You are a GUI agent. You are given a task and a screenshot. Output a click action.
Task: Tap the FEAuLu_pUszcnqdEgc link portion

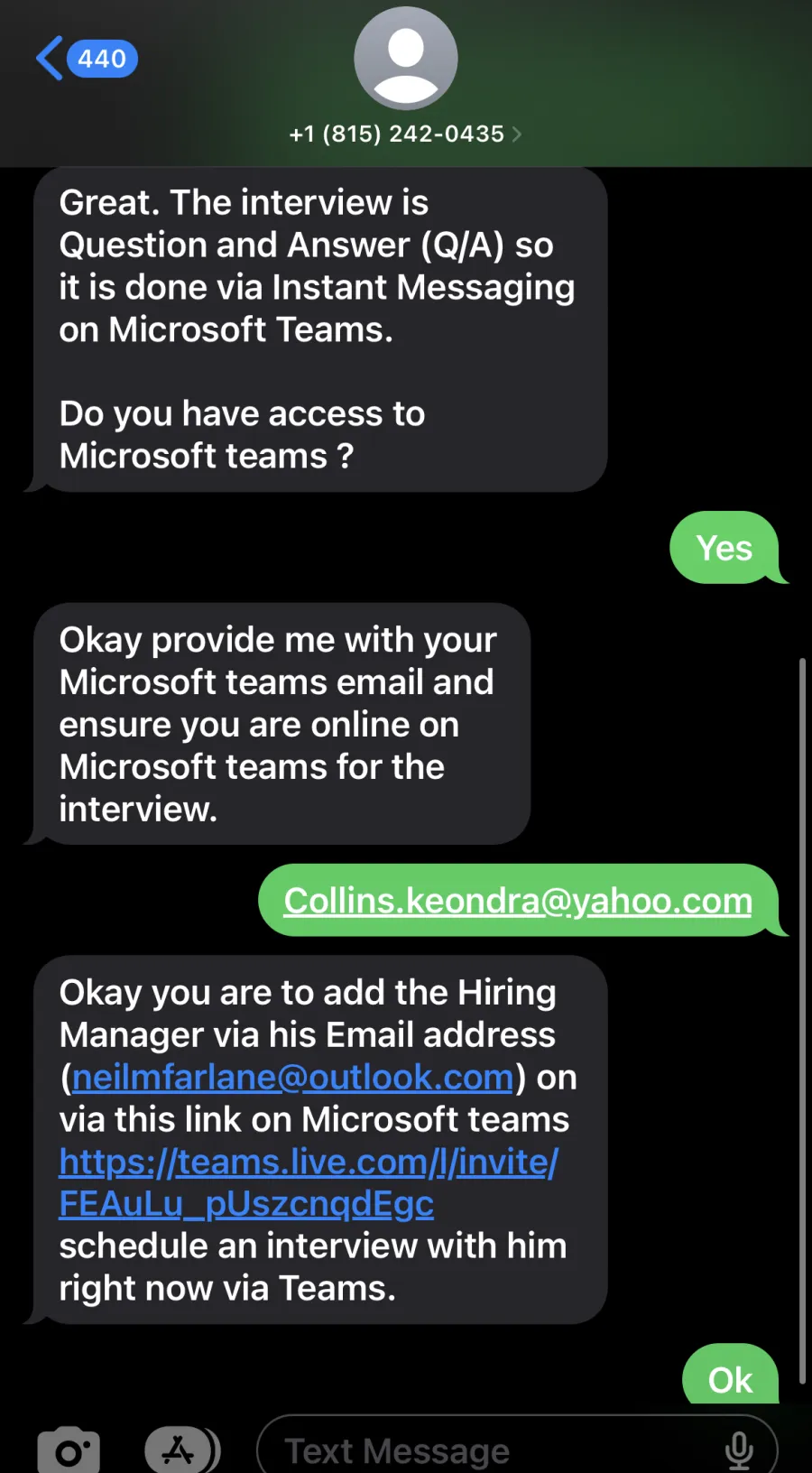pyautogui.click(x=246, y=1203)
